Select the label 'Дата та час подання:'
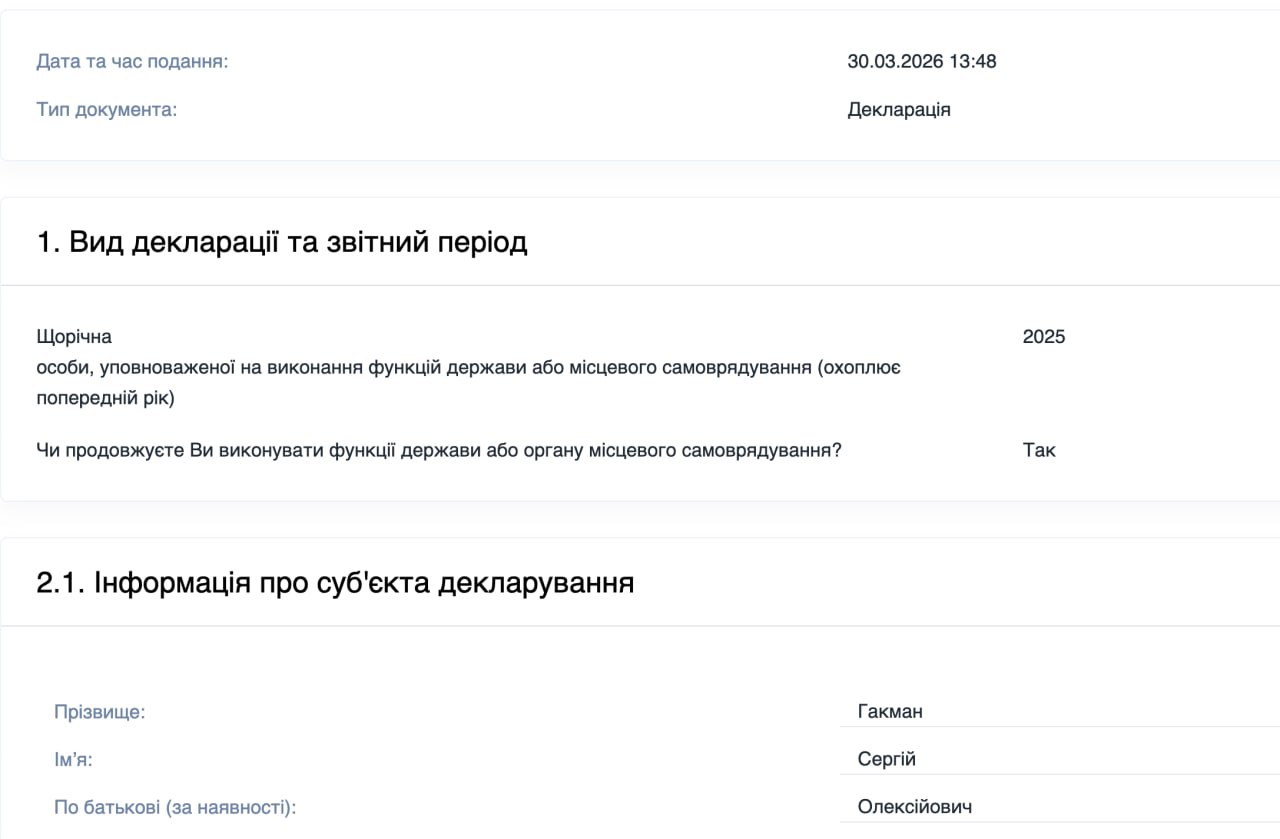The width and height of the screenshot is (1280, 839). [132, 62]
